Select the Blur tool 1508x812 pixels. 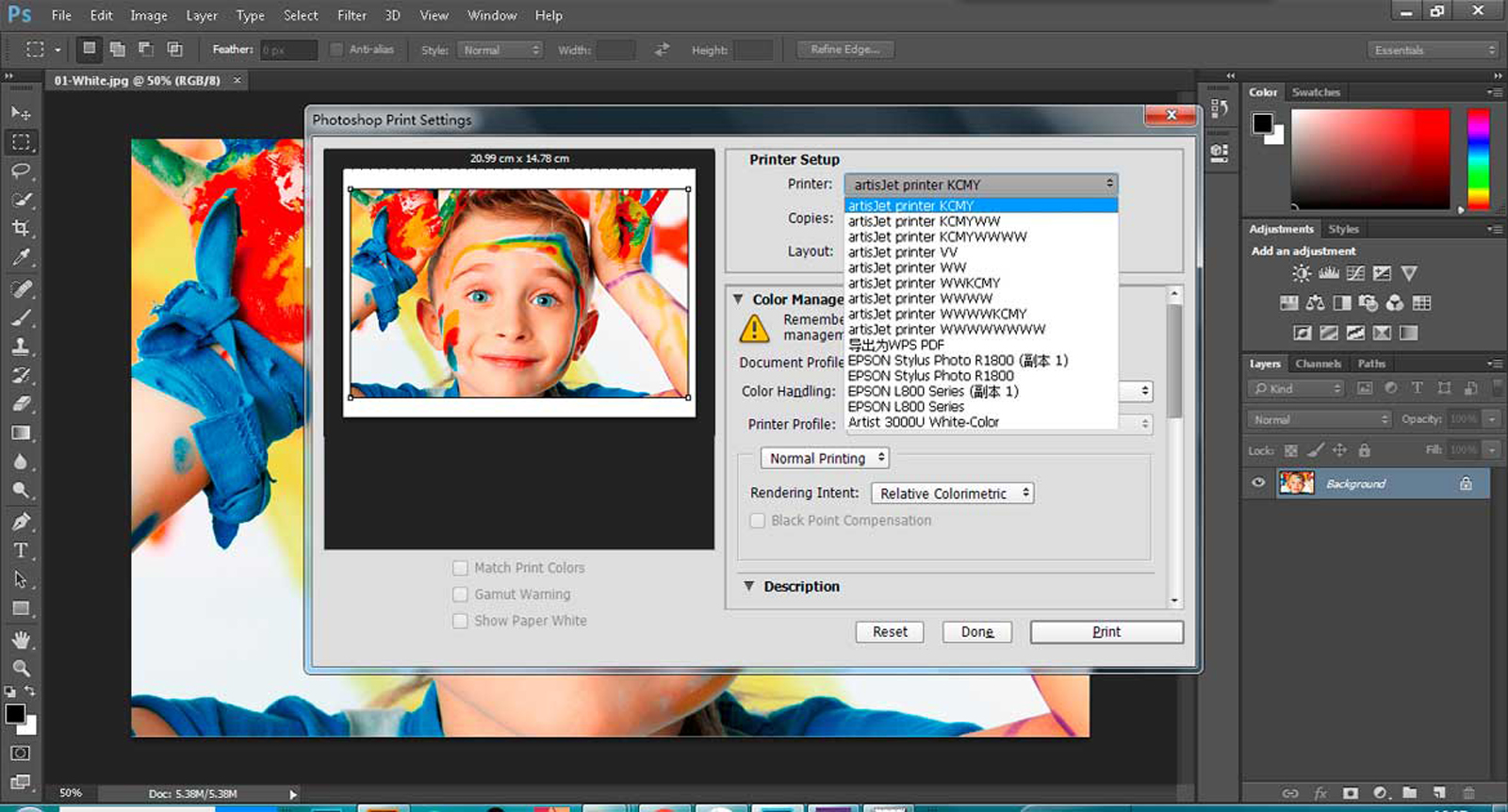click(x=21, y=462)
